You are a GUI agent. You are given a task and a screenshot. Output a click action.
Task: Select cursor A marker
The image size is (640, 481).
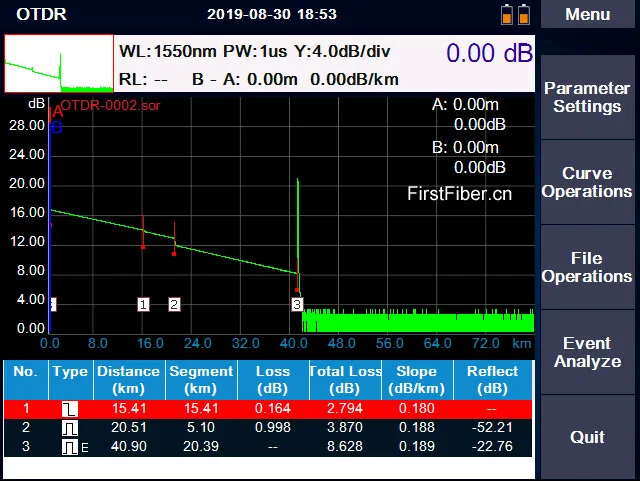point(56,112)
